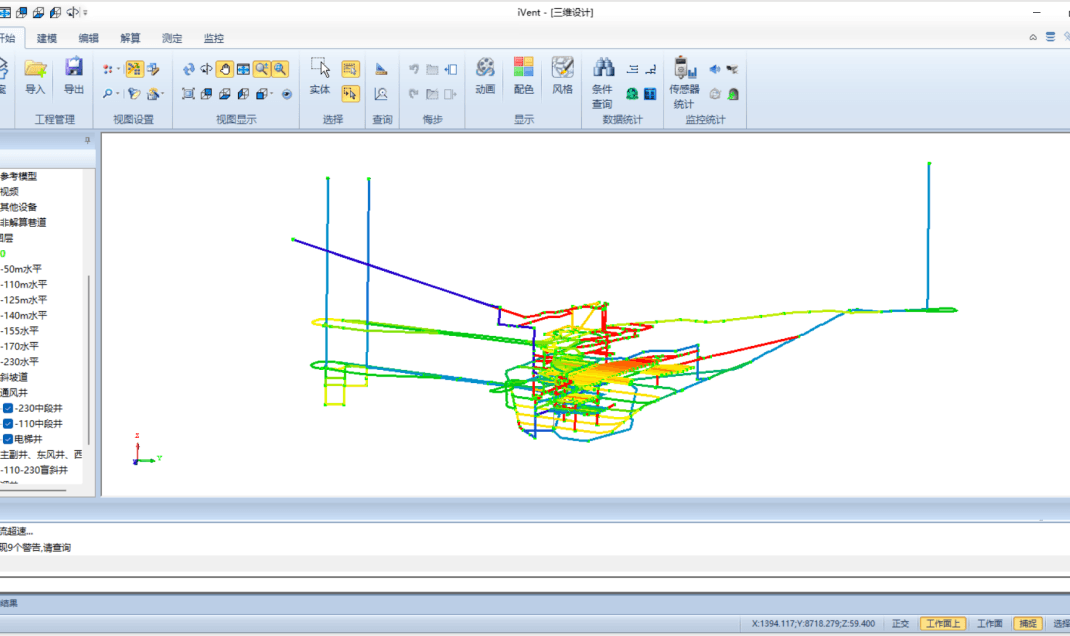
Task: Switch to the 解算 ribbon tab
Action: pyautogui.click(x=130, y=38)
